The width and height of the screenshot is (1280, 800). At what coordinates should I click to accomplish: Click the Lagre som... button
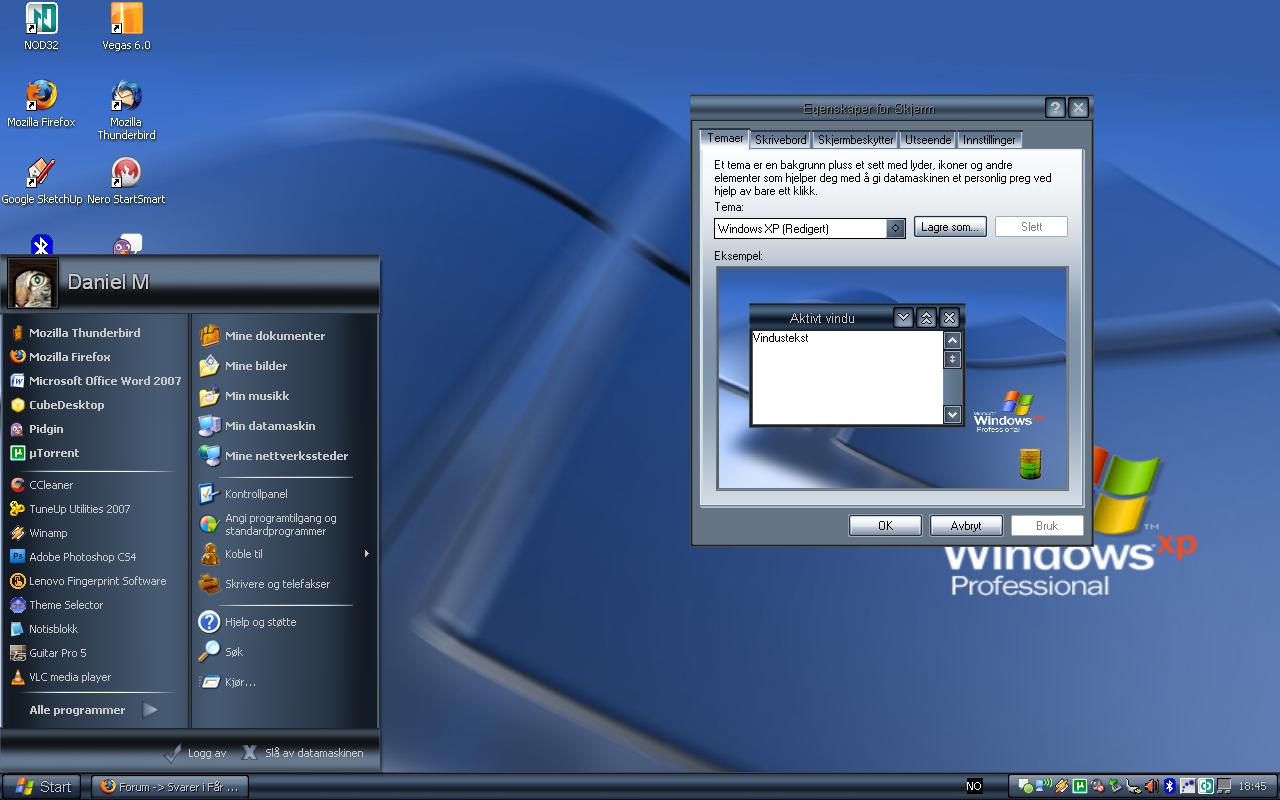point(950,227)
